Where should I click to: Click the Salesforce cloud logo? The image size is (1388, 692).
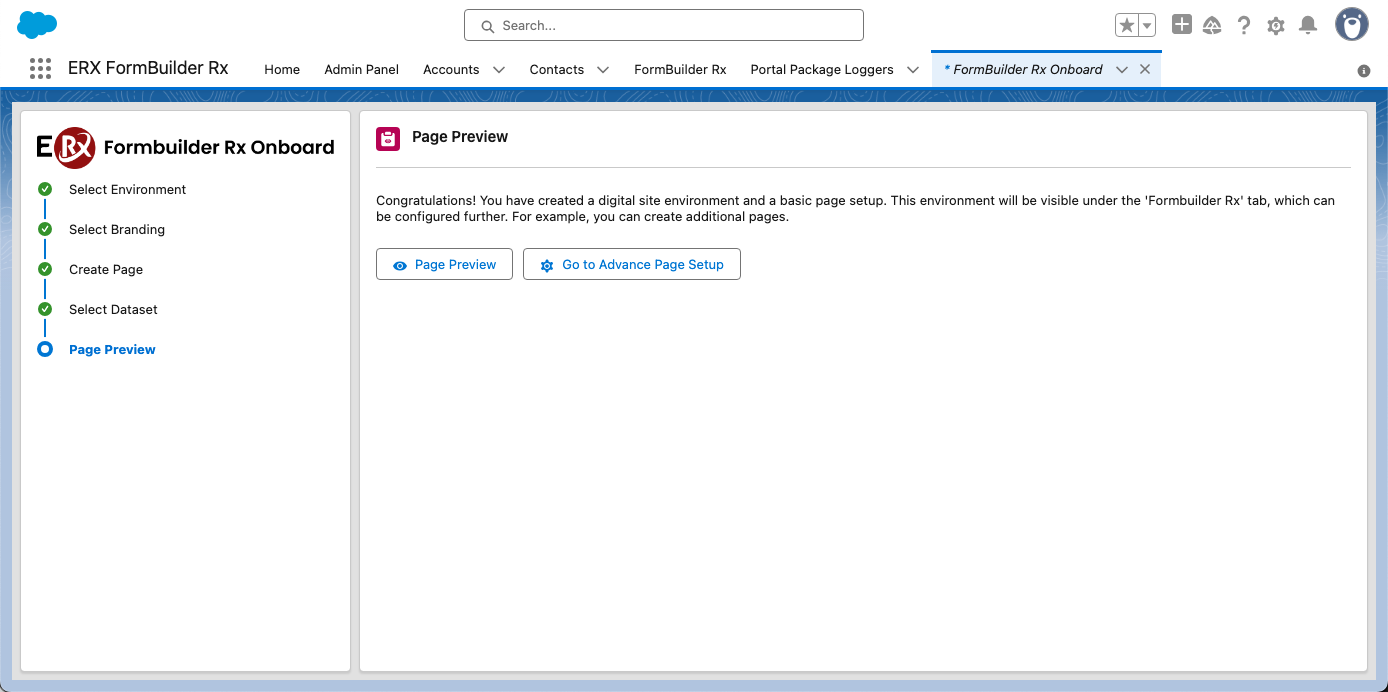click(37, 25)
